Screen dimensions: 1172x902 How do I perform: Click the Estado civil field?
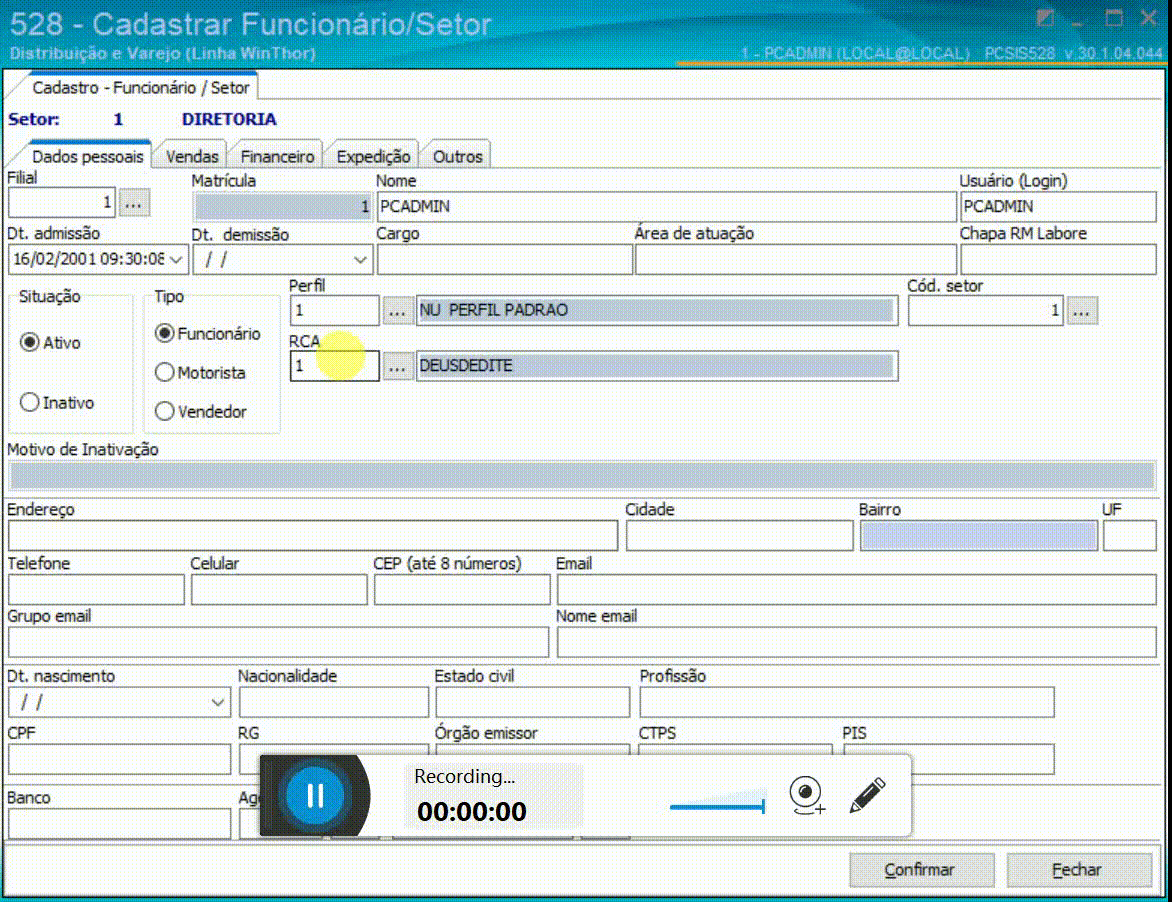click(x=533, y=702)
